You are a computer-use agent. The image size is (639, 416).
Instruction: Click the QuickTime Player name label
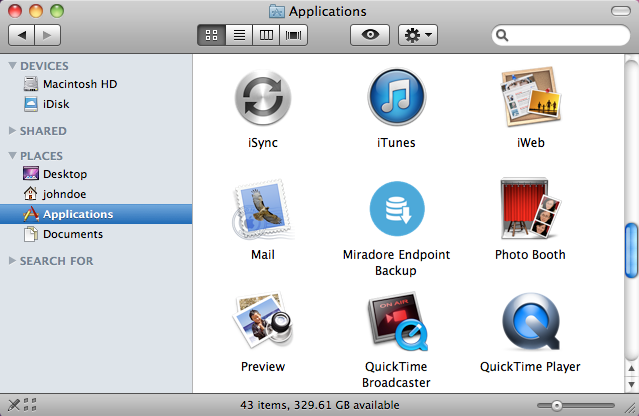pyautogui.click(x=530, y=367)
